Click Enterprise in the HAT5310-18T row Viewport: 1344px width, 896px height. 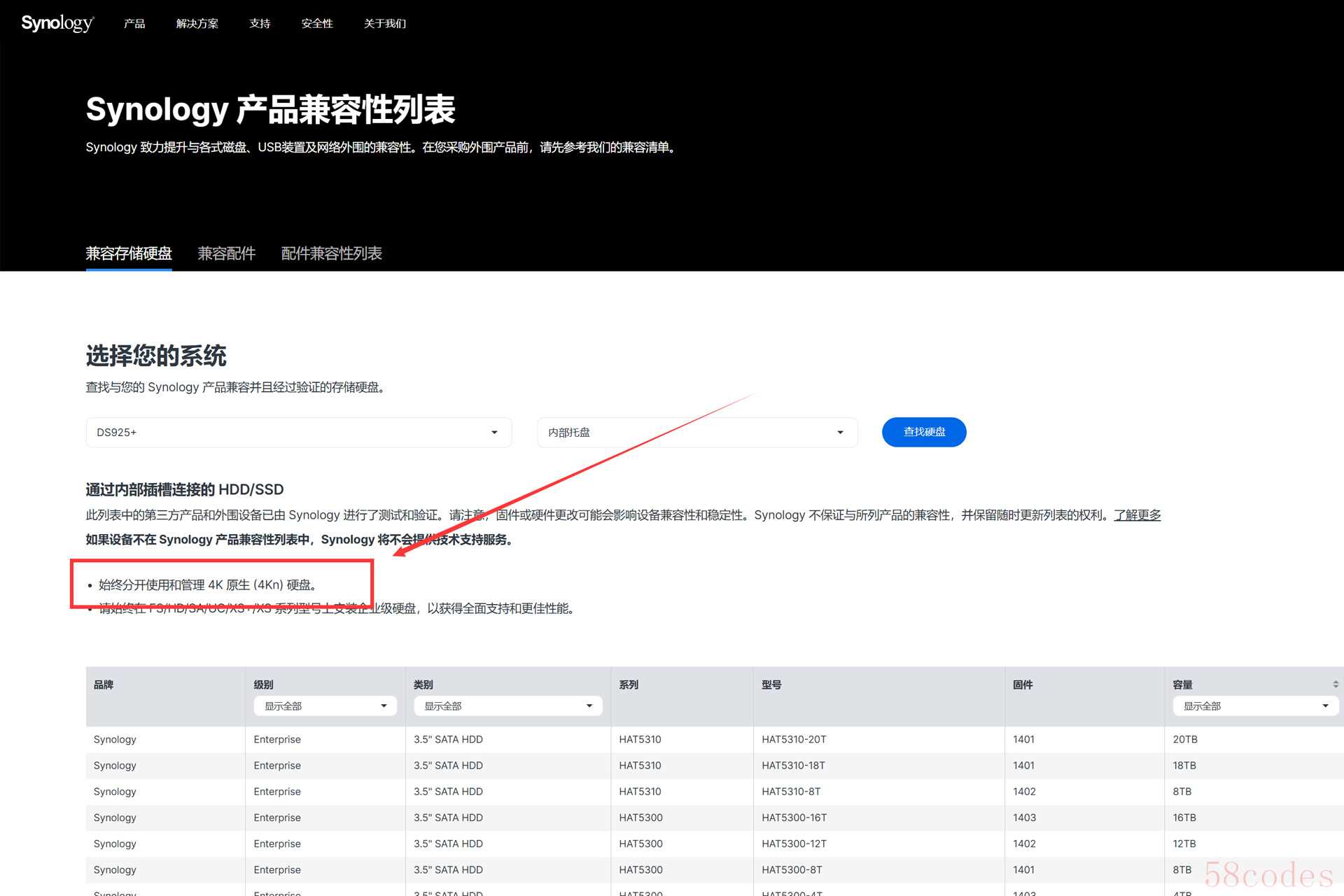[x=277, y=765]
